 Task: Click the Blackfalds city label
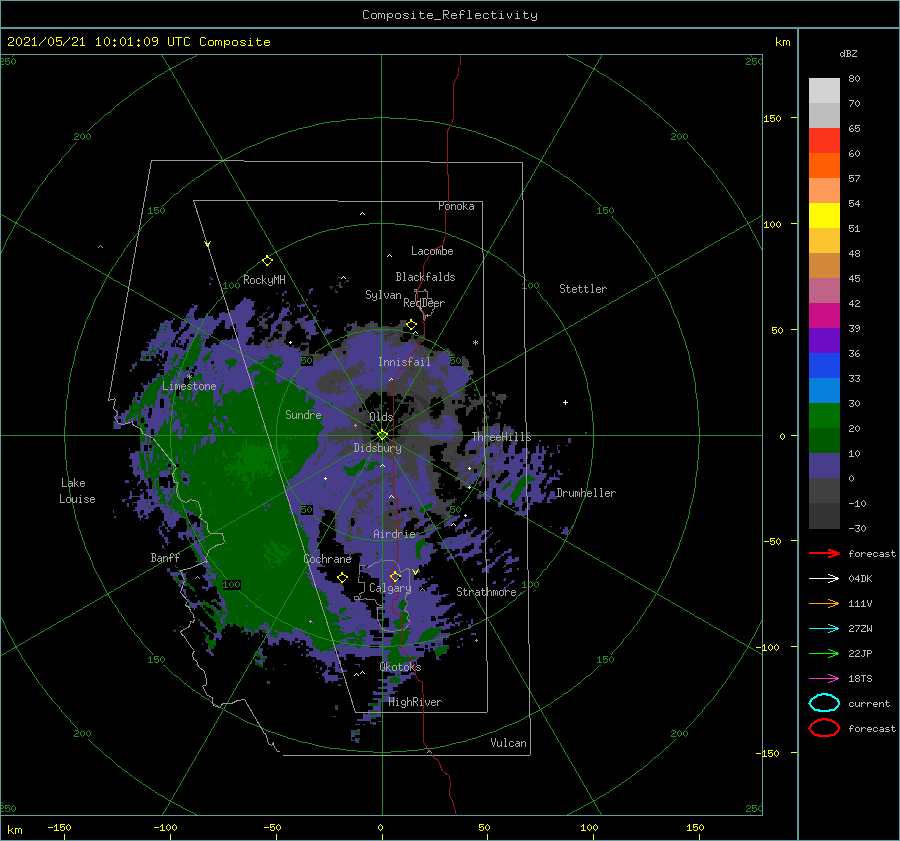tap(425, 277)
